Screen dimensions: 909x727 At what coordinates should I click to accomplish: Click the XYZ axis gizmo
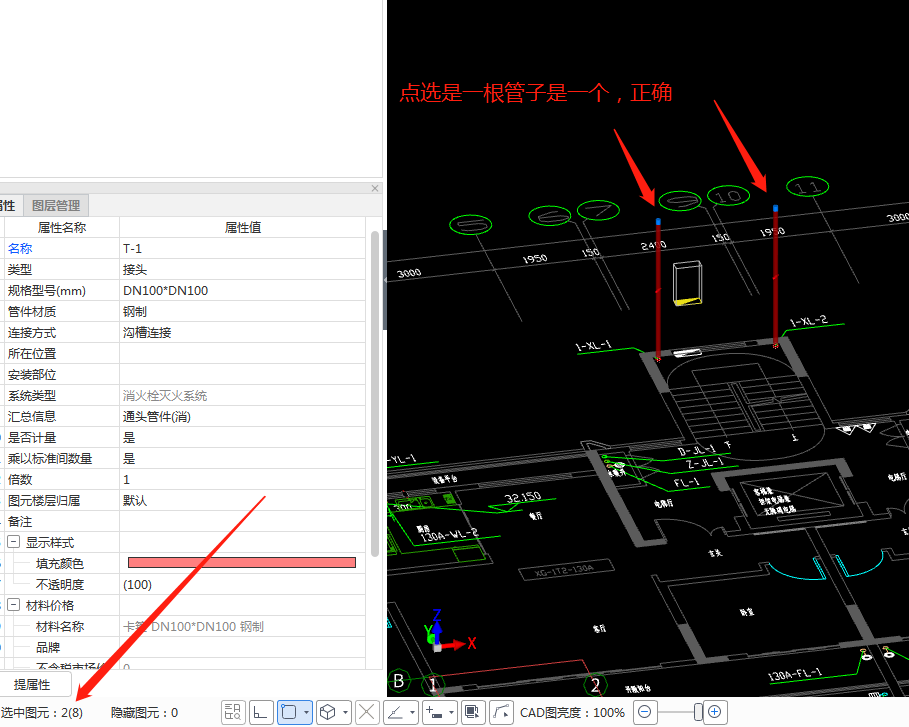449,631
